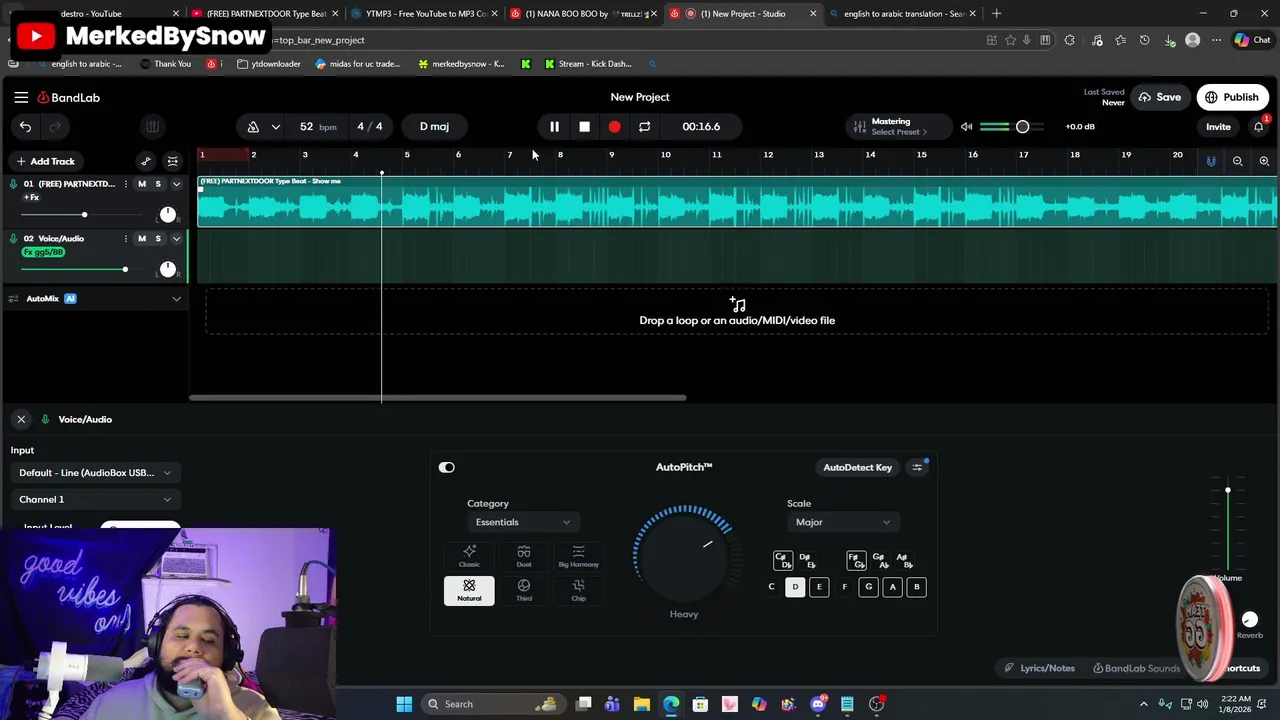Image resolution: width=1280 pixels, height=720 pixels.
Task: Expand track 02 Voice/Audio chevron
Action: [x=176, y=238]
